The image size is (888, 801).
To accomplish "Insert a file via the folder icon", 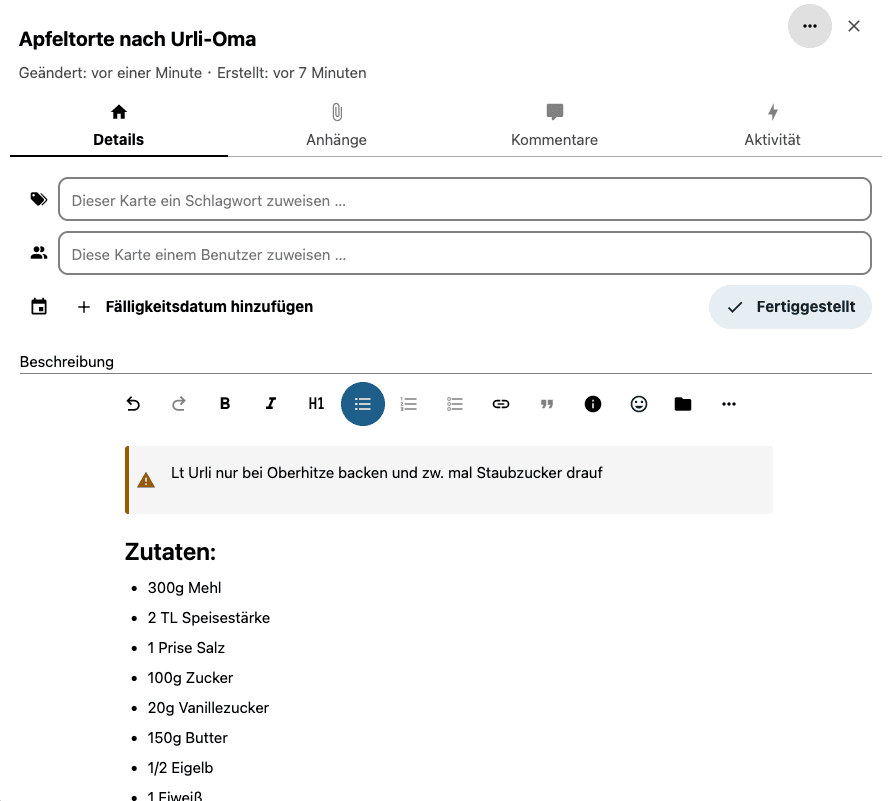I will pyautogui.click(x=683, y=404).
